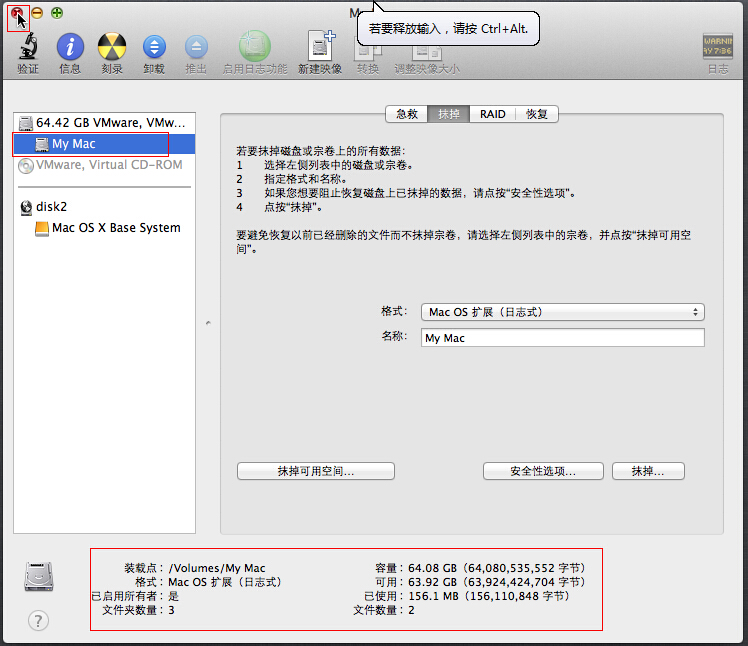Screen dimensions: 748x646
Task: Click the mount point /Volumes/My Mac text
Action: click(x=217, y=568)
